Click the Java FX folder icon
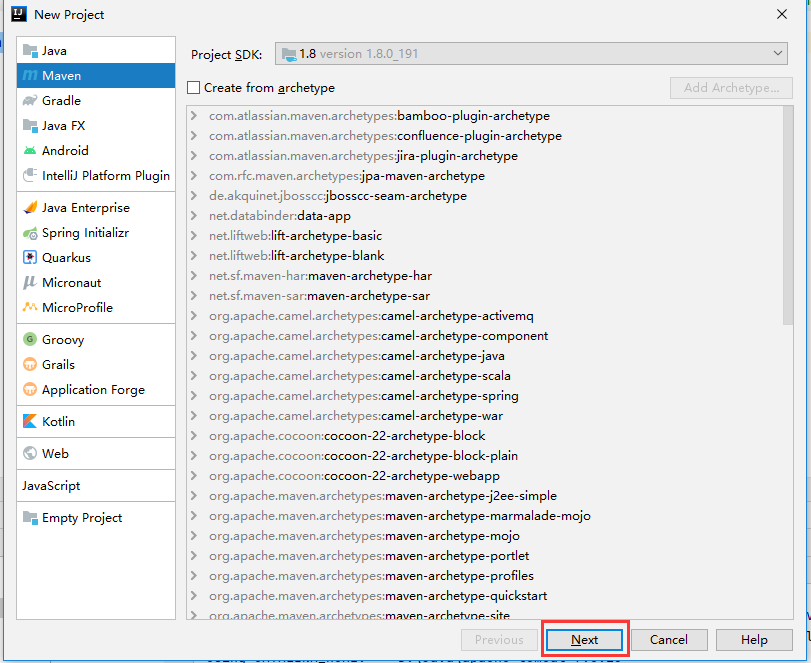The height and width of the screenshot is (663, 811). coord(30,126)
